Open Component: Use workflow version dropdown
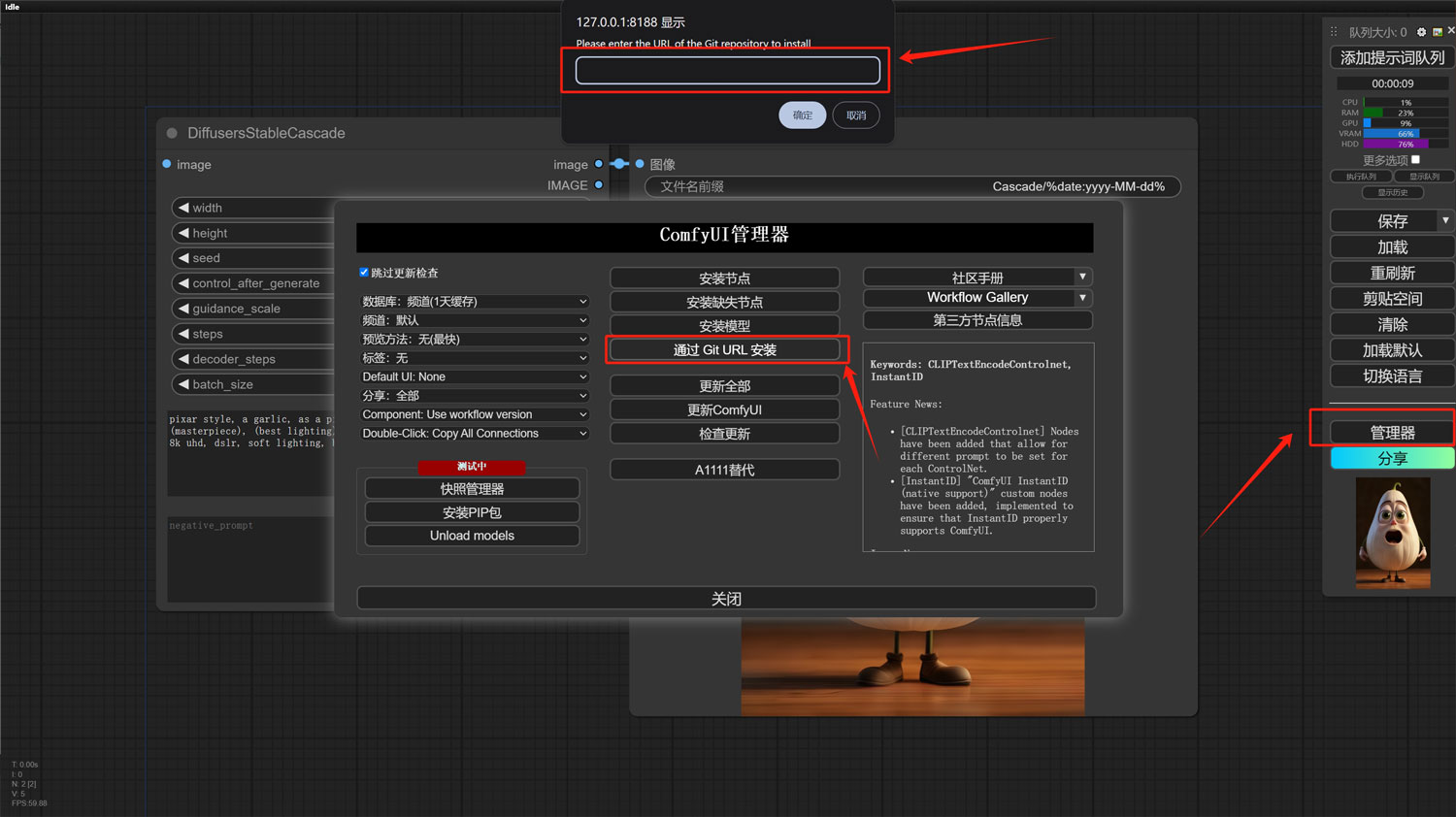 click(475, 414)
